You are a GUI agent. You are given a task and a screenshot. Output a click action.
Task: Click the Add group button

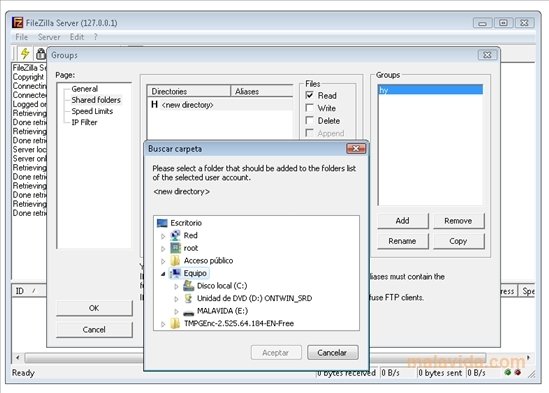402,221
